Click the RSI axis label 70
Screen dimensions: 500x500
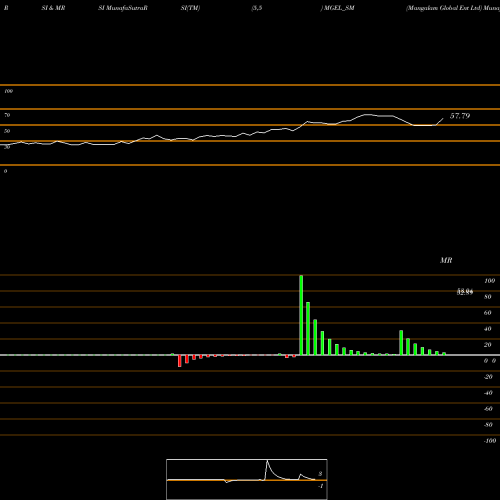tap(7, 115)
